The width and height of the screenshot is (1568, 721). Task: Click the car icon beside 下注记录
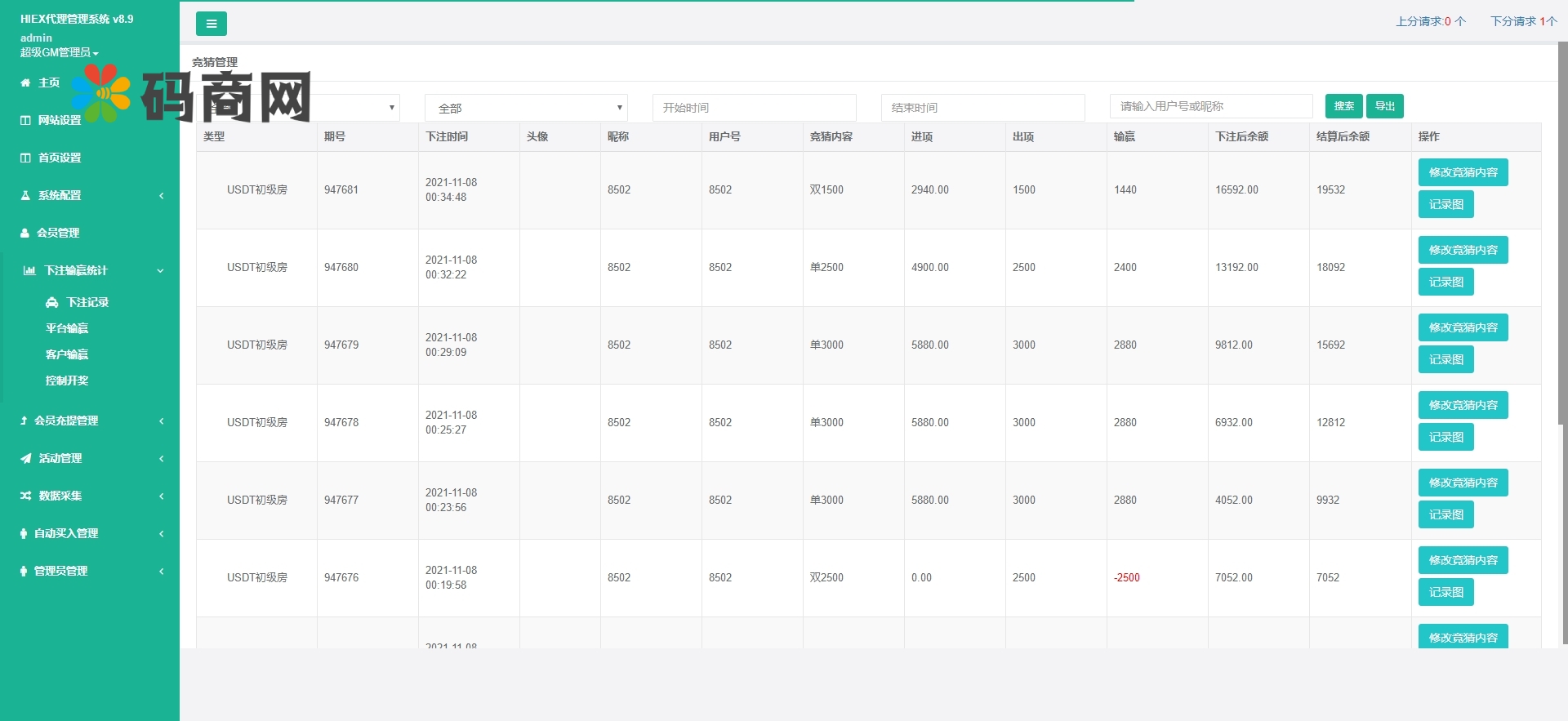click(52, 302)
